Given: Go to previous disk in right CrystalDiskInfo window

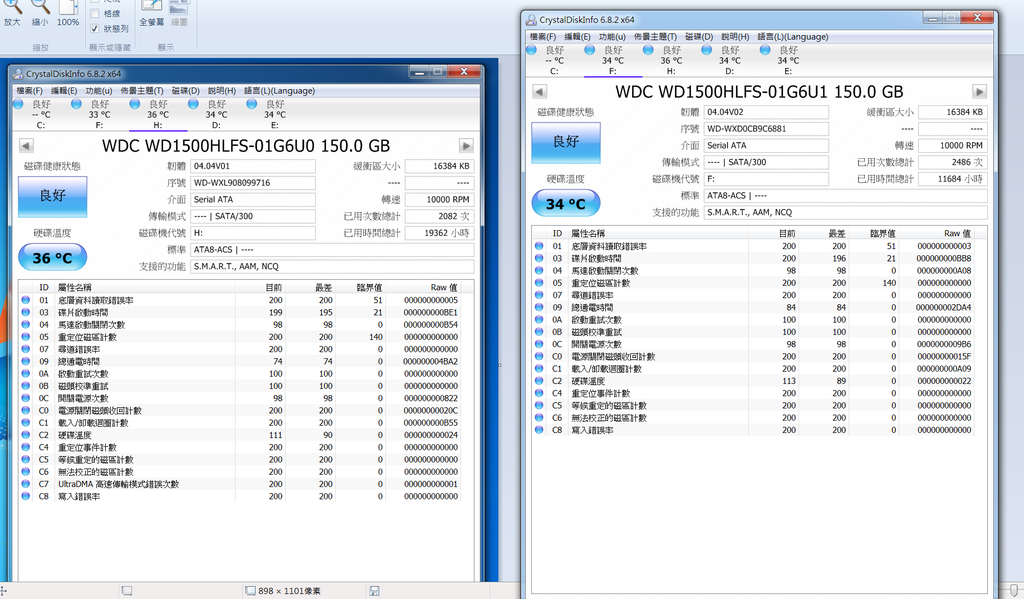Looking at the screenshot, I should (x=539, y=92).
